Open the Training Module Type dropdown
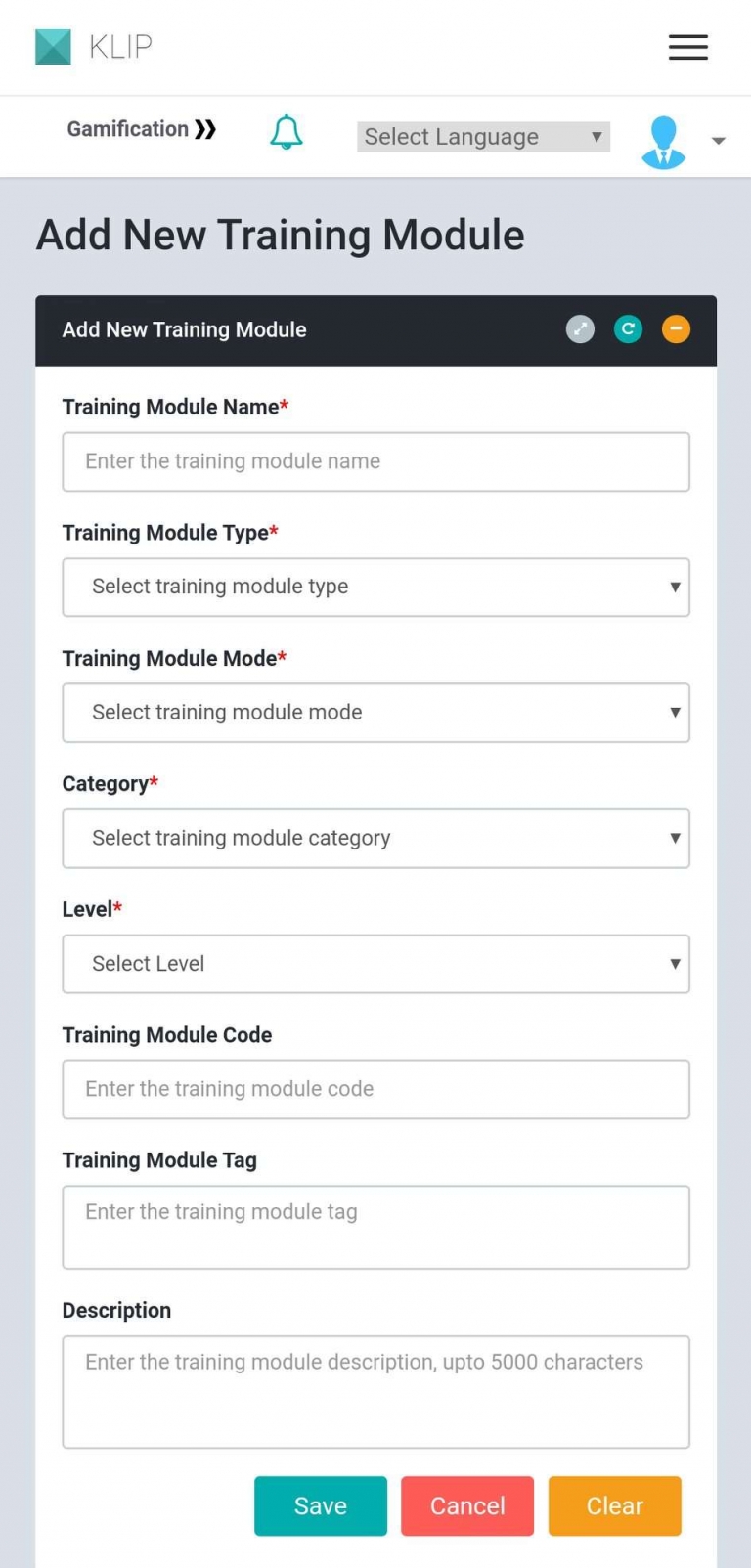The image size is (751, 1568). pyautogui.click(x=375, y=587)
